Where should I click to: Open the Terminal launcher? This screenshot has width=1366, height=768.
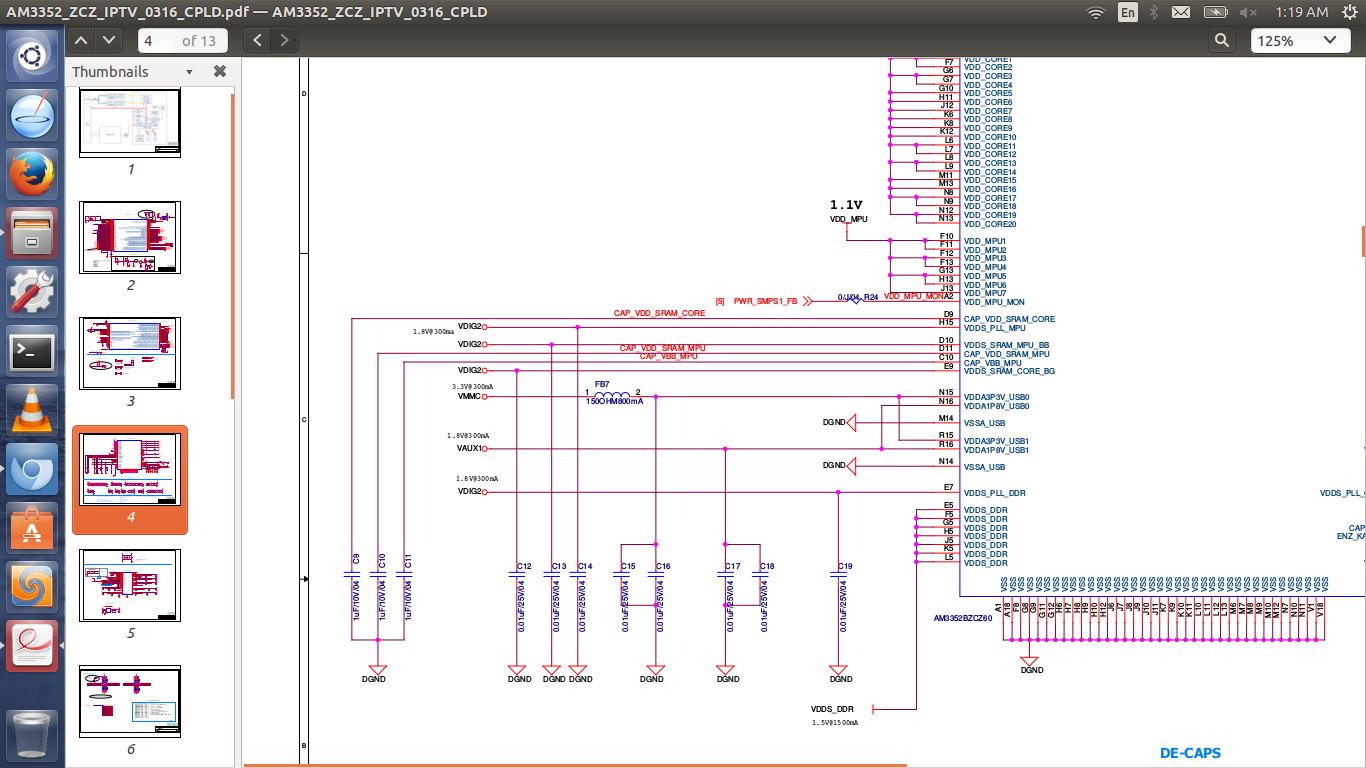[x=32, y=351]
